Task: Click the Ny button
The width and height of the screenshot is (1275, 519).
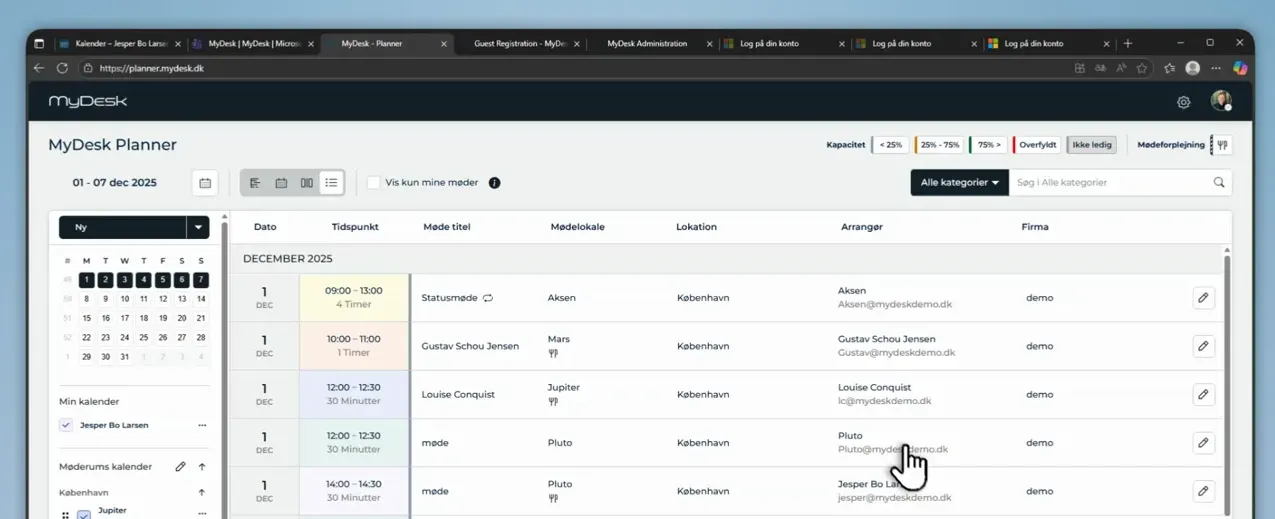Action: click(x=122, y=227)
